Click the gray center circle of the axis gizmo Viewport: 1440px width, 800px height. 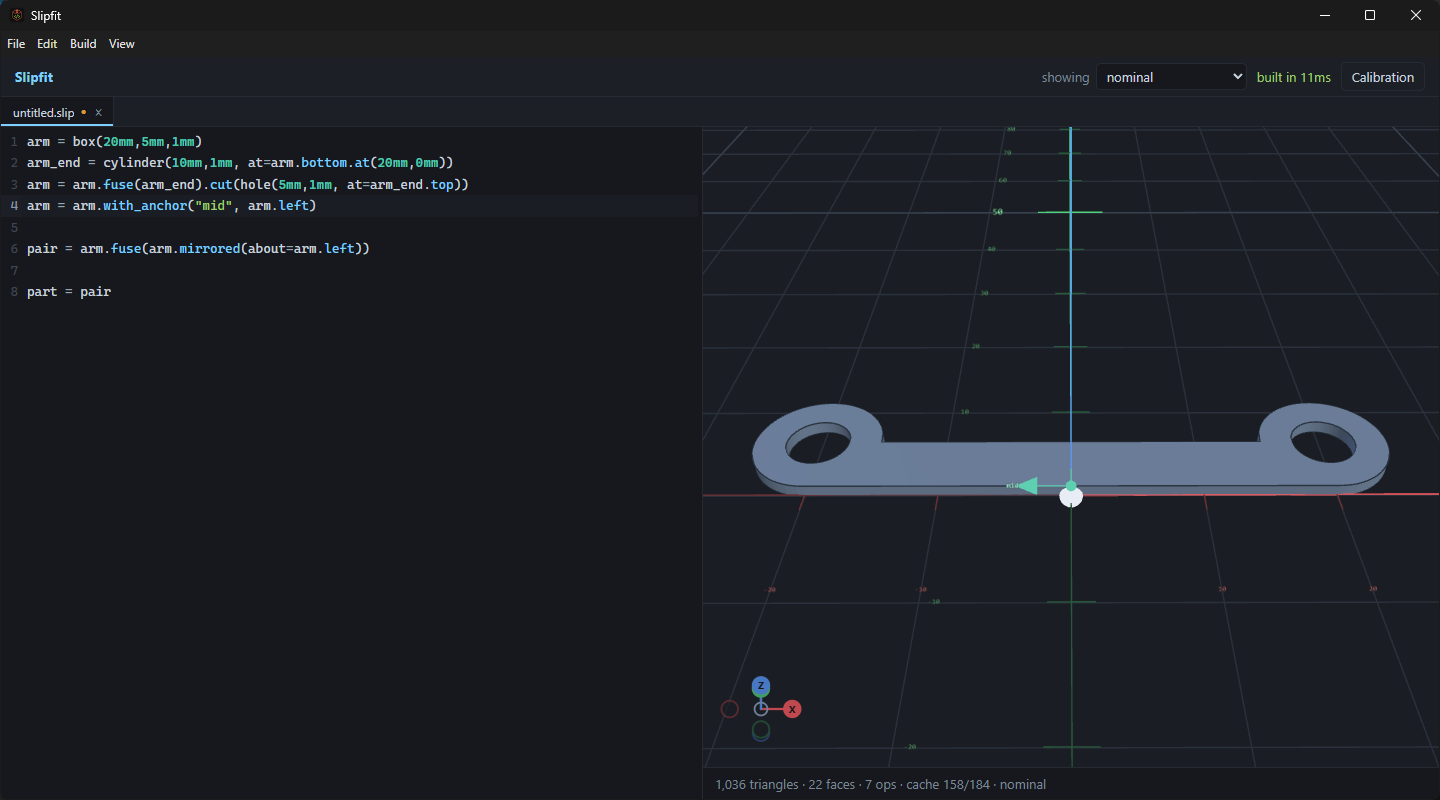click(x=761, y=709)
